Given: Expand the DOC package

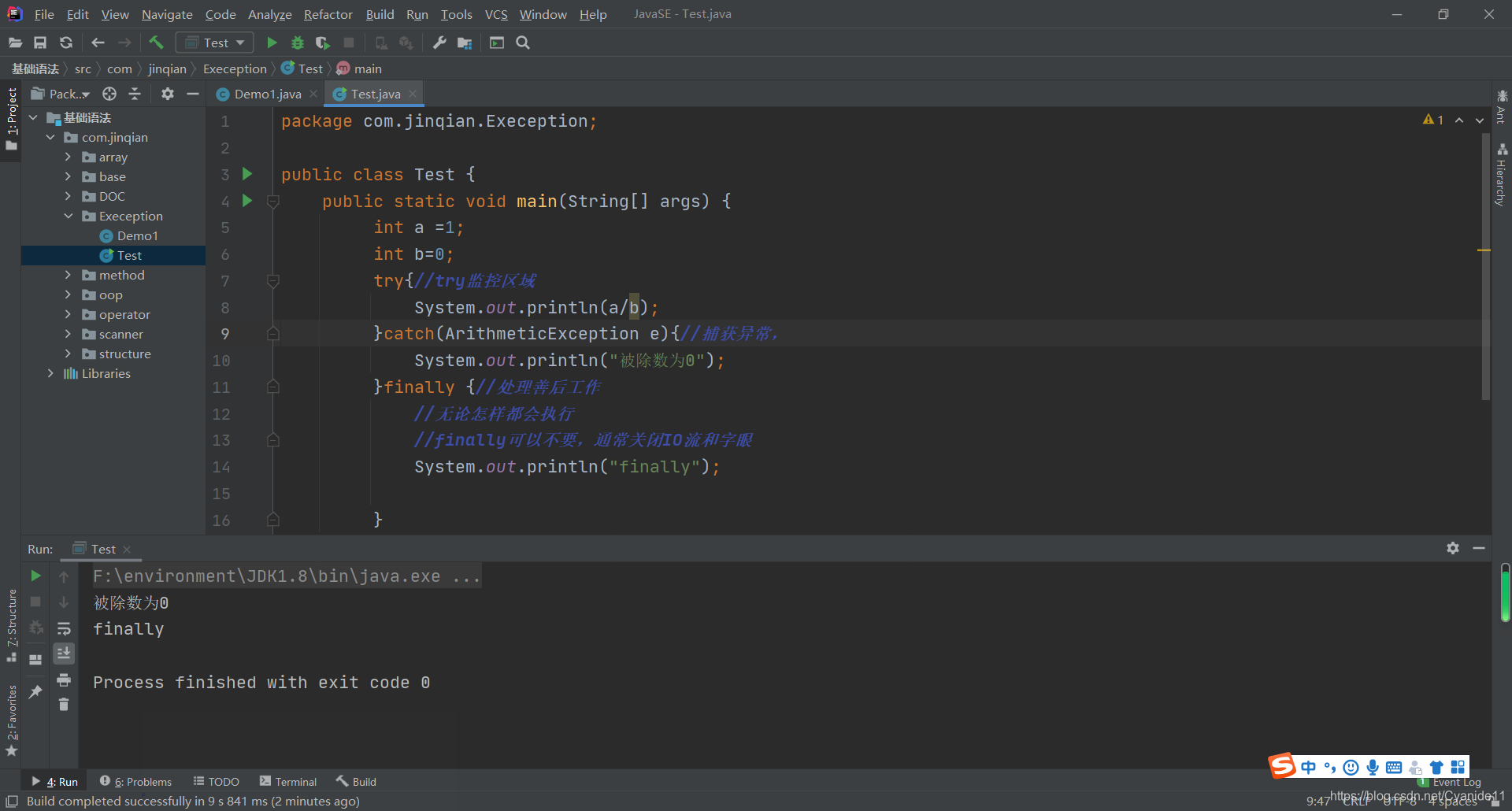Looking at the screenshot, I should coord(68,196).
